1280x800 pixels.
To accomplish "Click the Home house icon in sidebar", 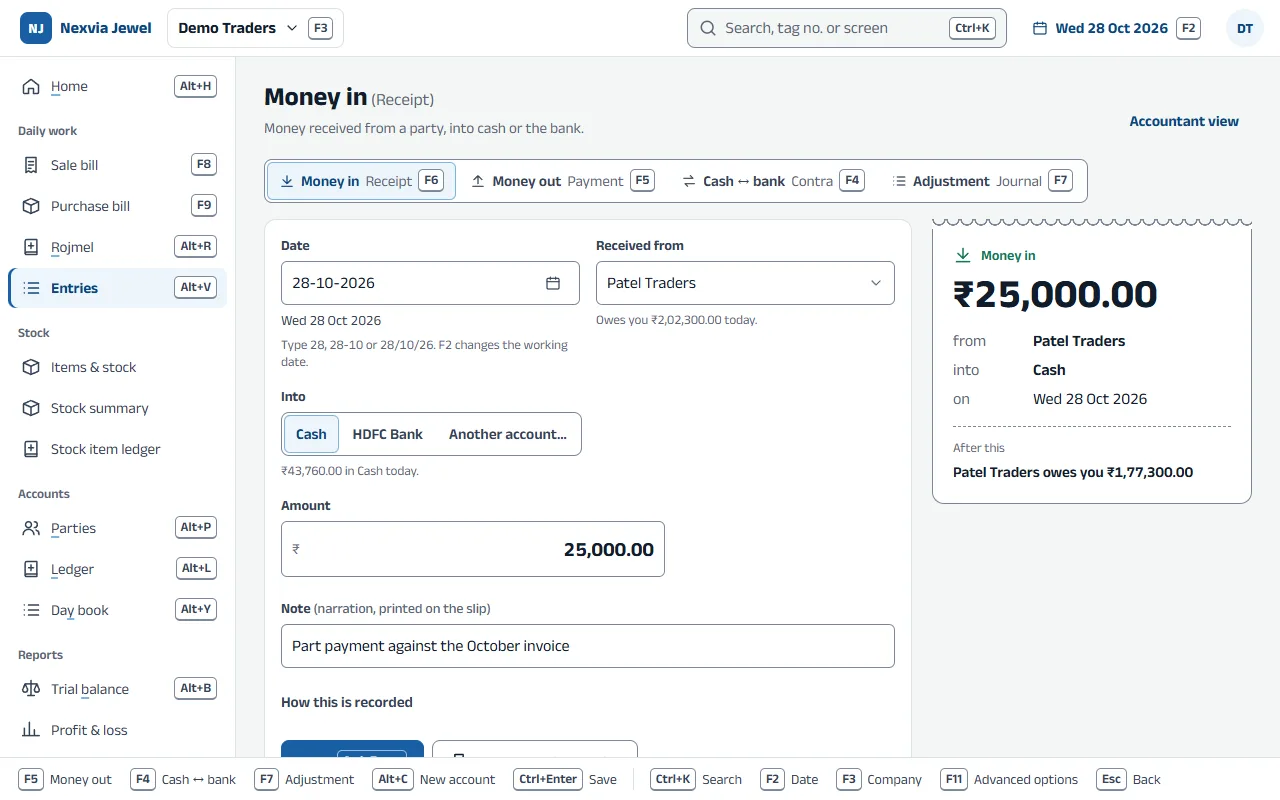I will [x=31, y=86].
